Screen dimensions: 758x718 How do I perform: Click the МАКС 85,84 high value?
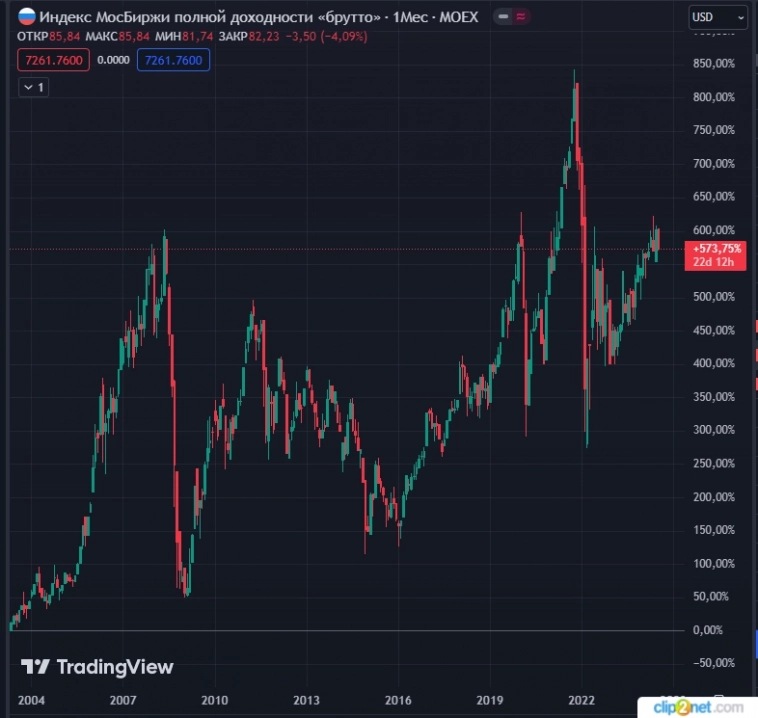click(x=117, y=36)
